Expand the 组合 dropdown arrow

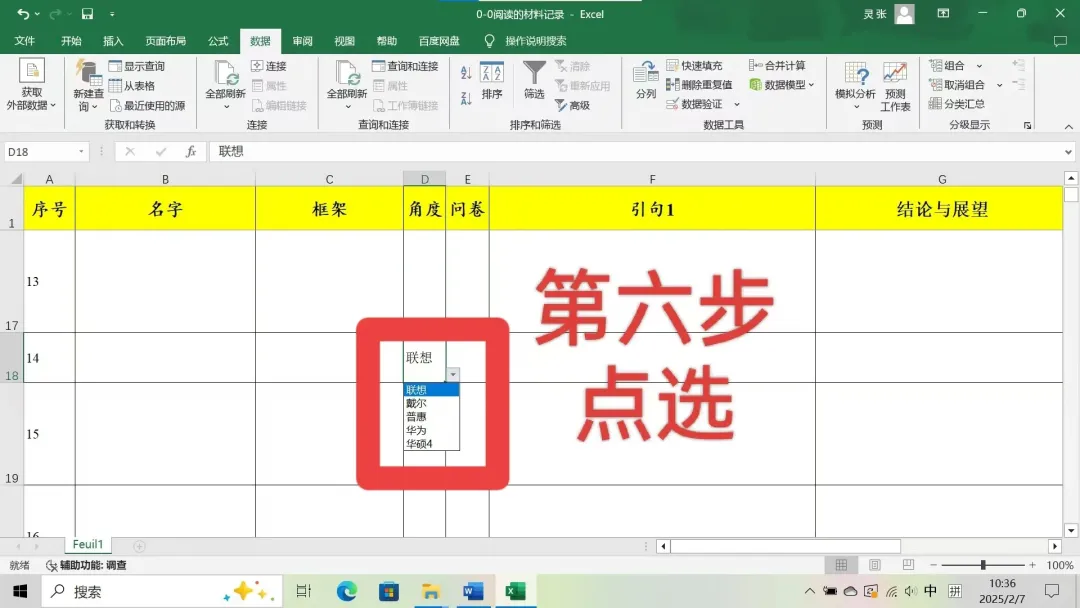[979, 66]
